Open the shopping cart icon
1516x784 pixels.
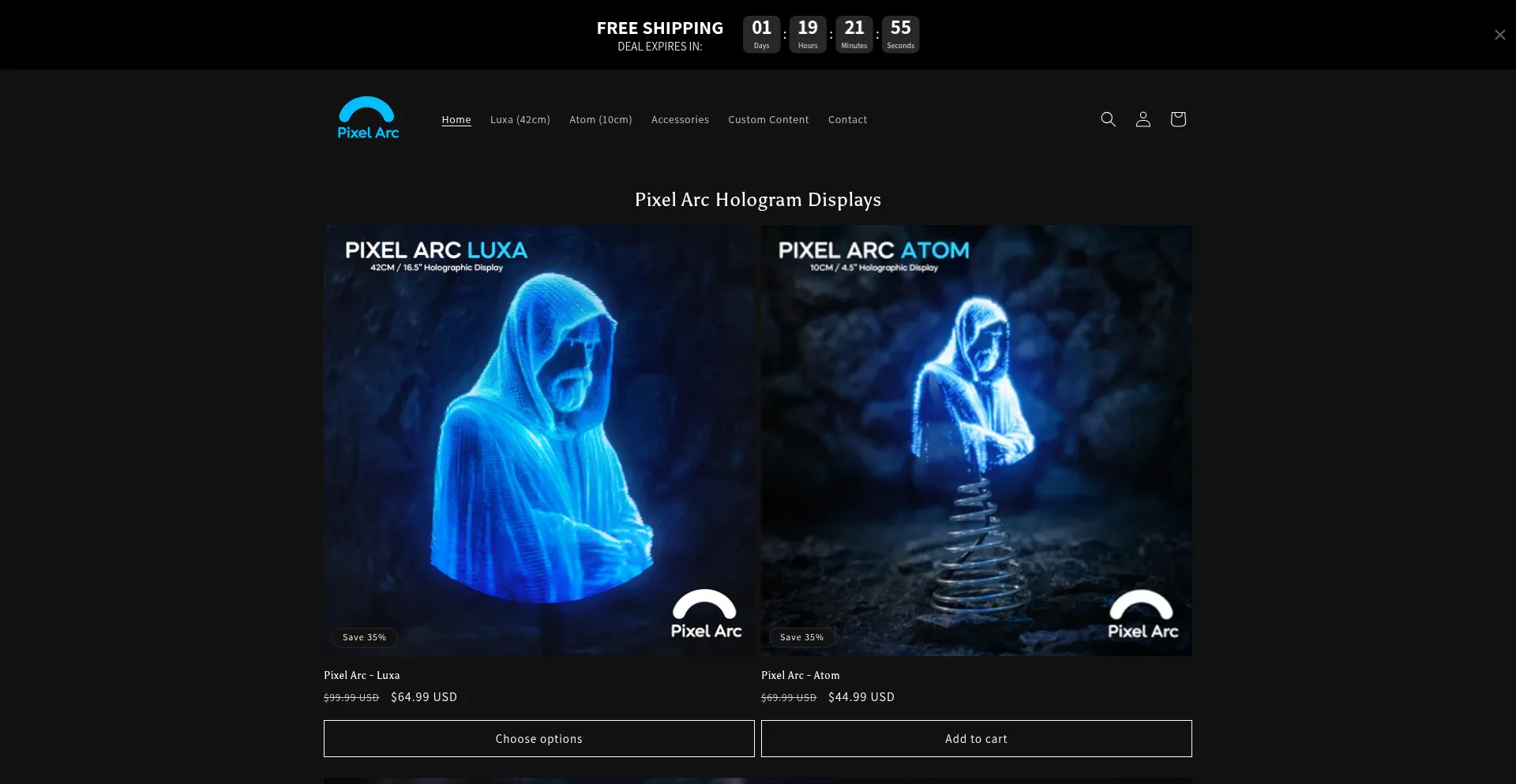click(x=1177, y=119)
